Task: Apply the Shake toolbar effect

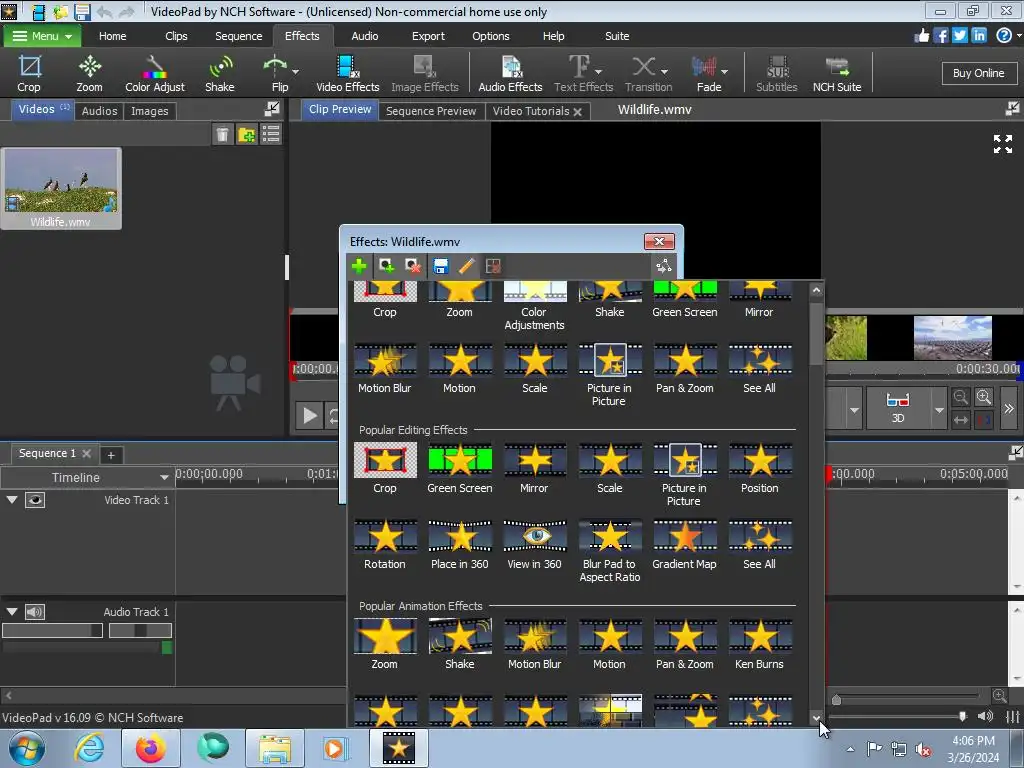Action: coord(219,73)
